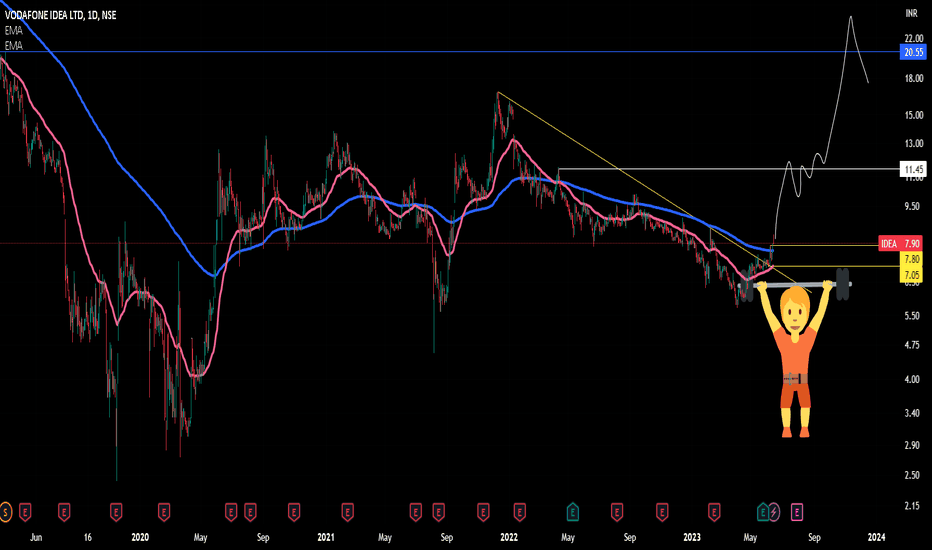Click the 2.50 price axis value
This screenshot has width=932, height=550.
coord(912,475)
